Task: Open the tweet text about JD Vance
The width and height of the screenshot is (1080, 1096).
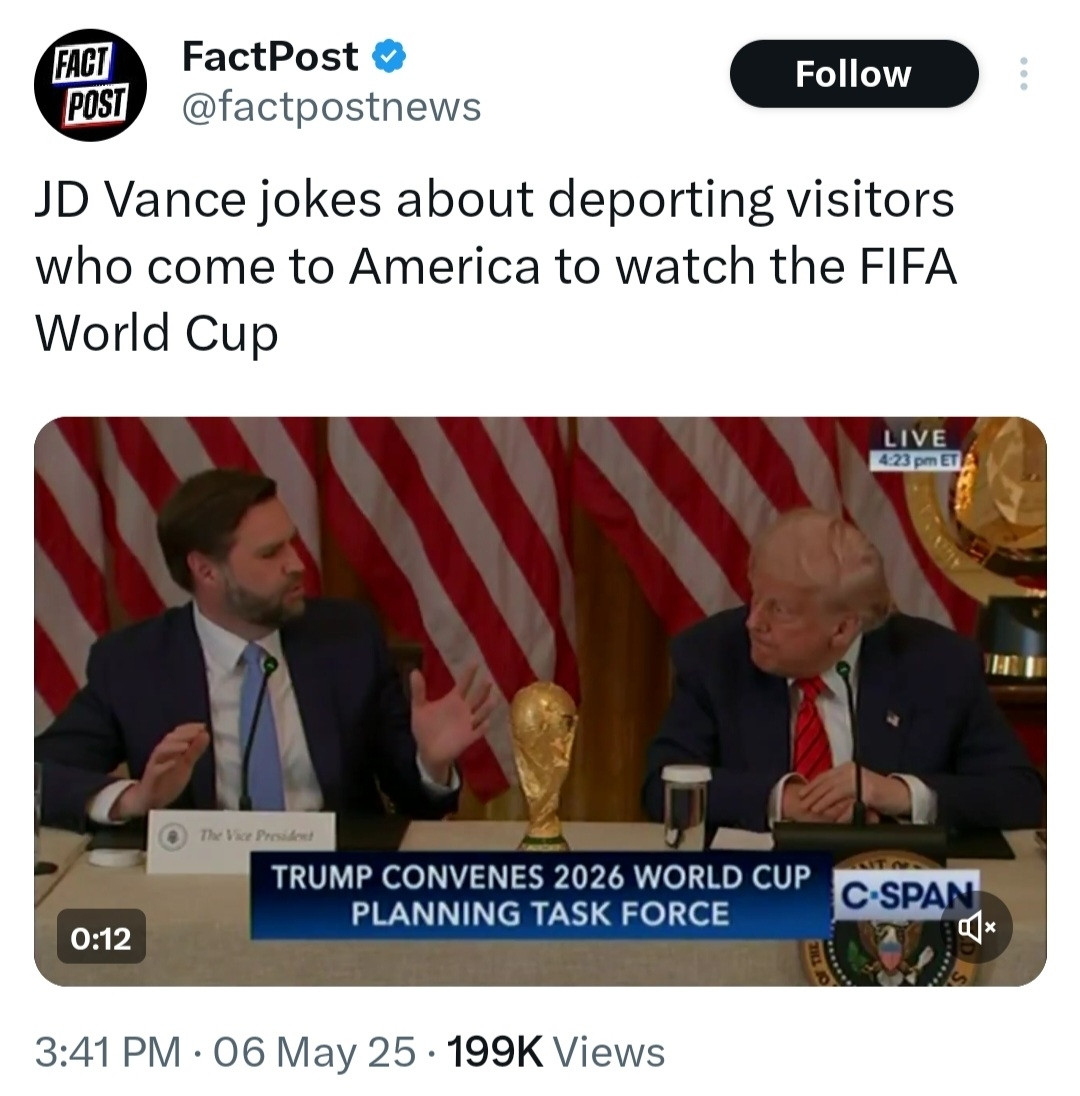Action: coord(495,266)
